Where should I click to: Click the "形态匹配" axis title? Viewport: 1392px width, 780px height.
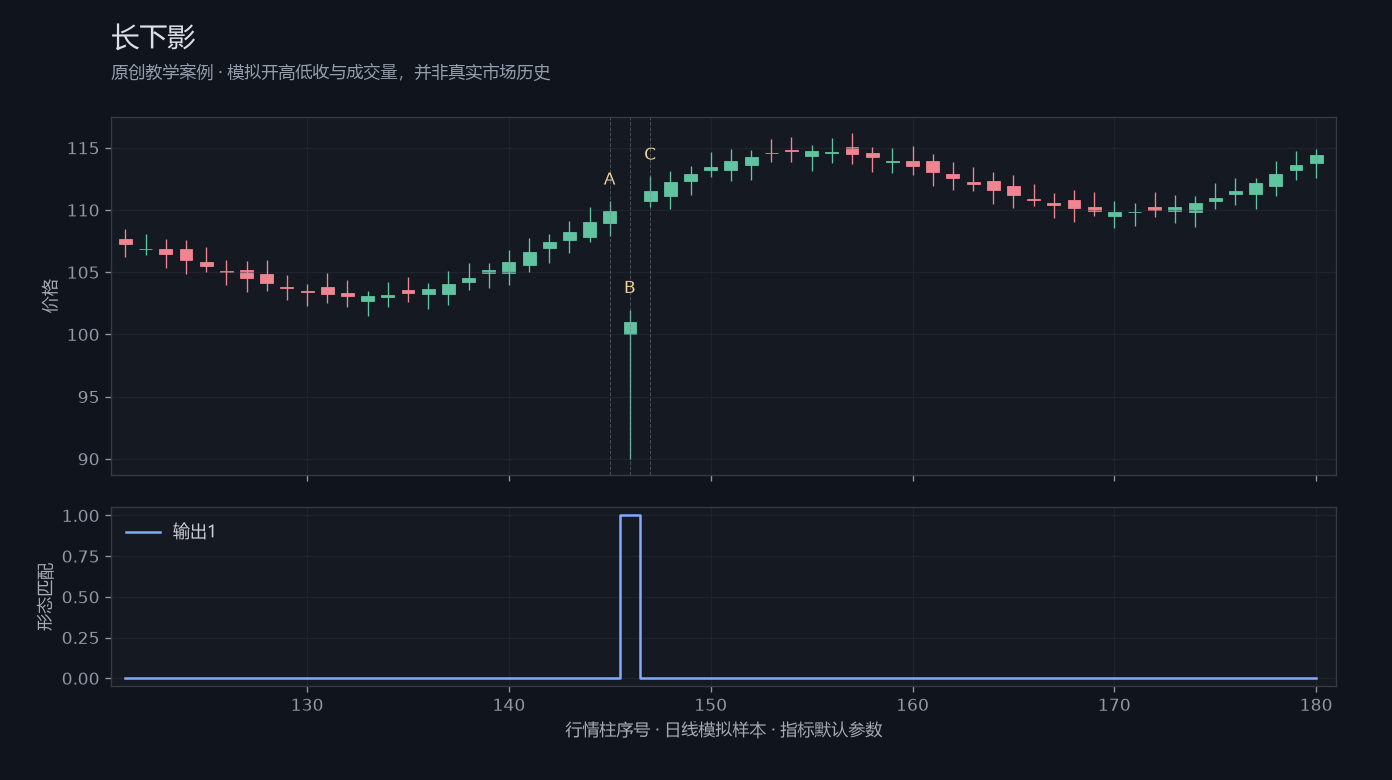coord(46,597)
